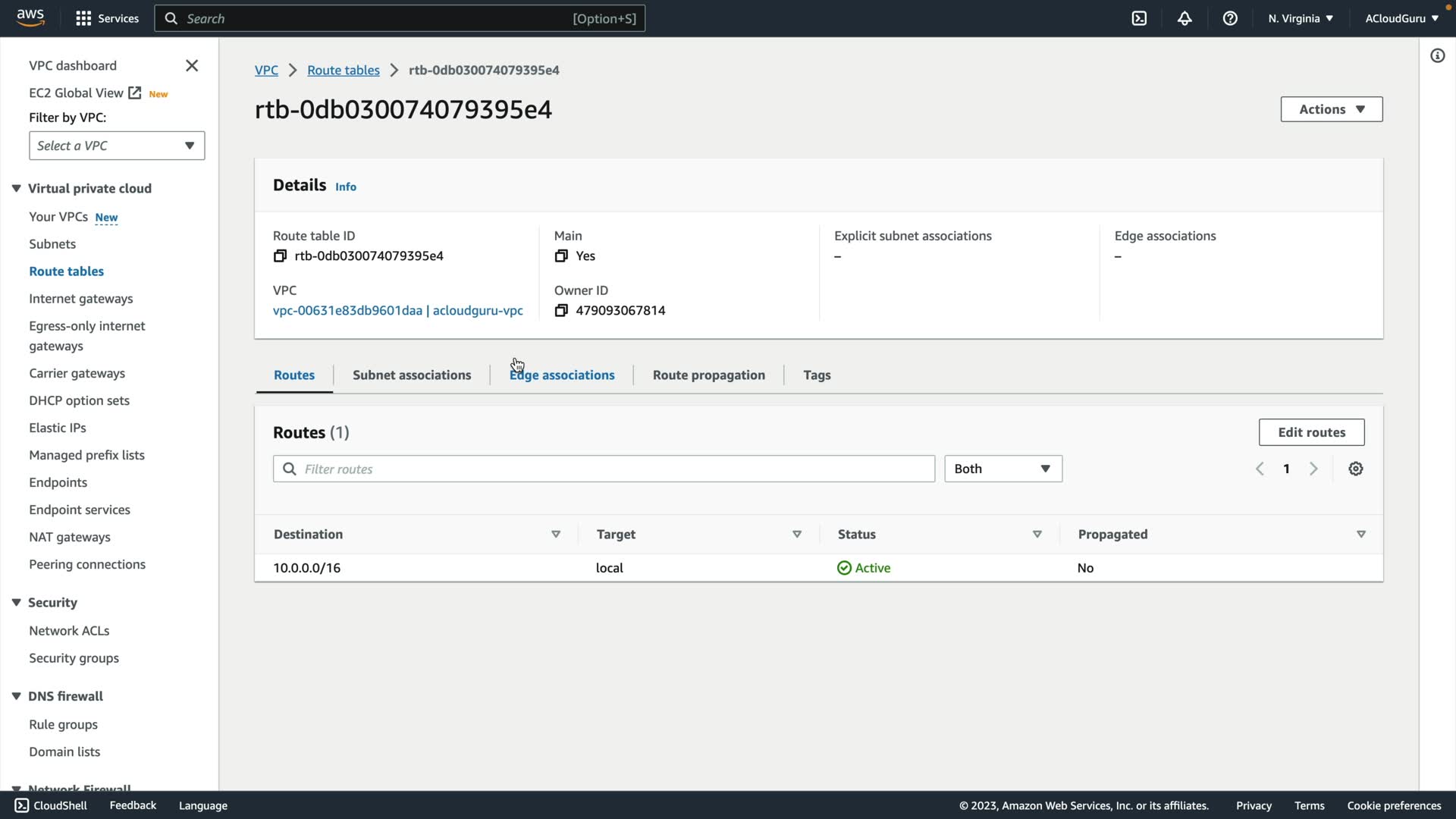The width and height of the screenshot is (1456, 819).
Task: Copy the Route table ID
Action: 280,256
